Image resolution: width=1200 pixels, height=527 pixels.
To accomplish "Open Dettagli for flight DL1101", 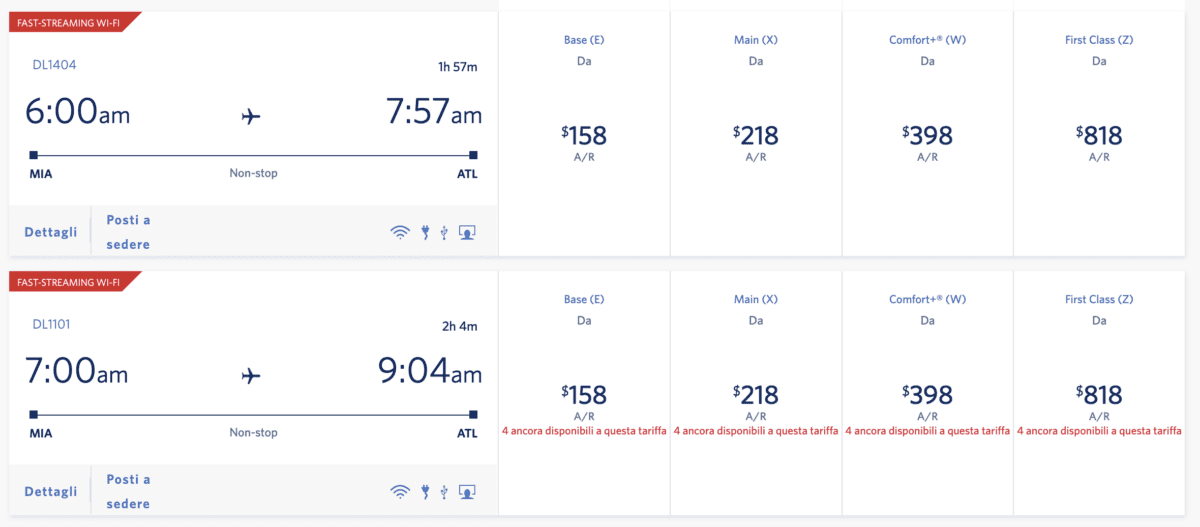I will (51, 491).
